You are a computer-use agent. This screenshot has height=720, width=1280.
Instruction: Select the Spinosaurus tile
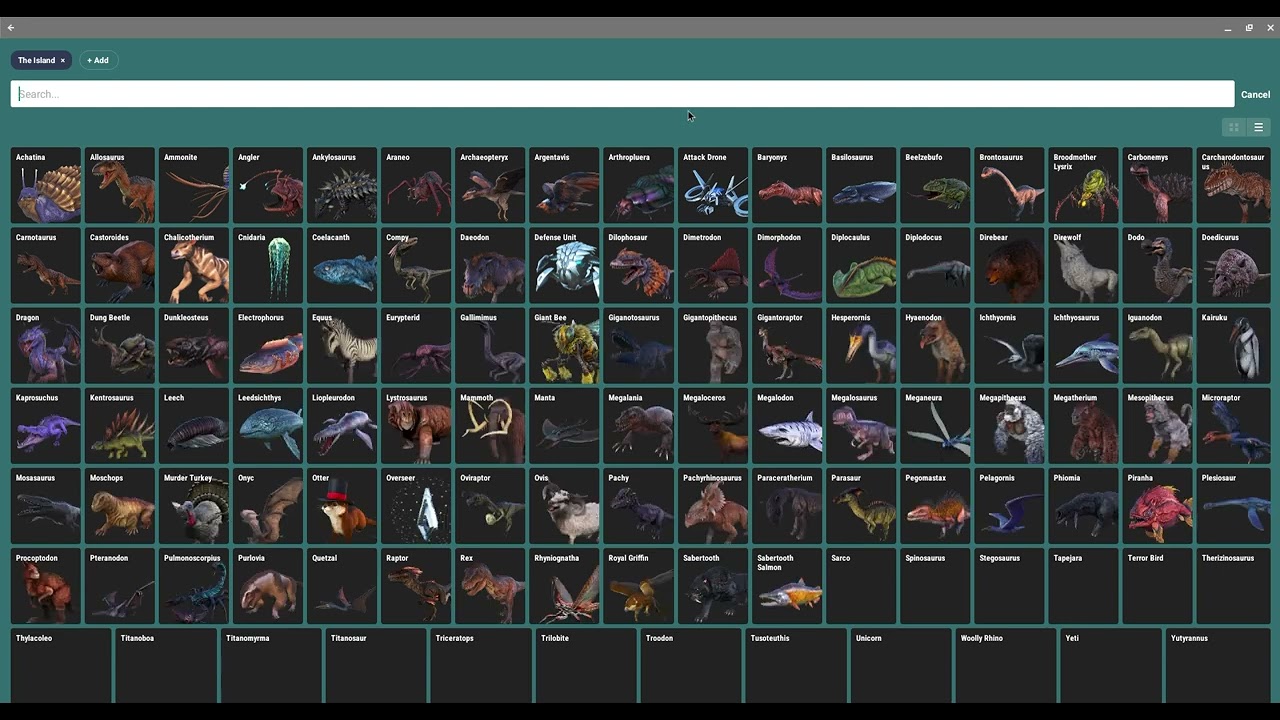coord(935,585)
